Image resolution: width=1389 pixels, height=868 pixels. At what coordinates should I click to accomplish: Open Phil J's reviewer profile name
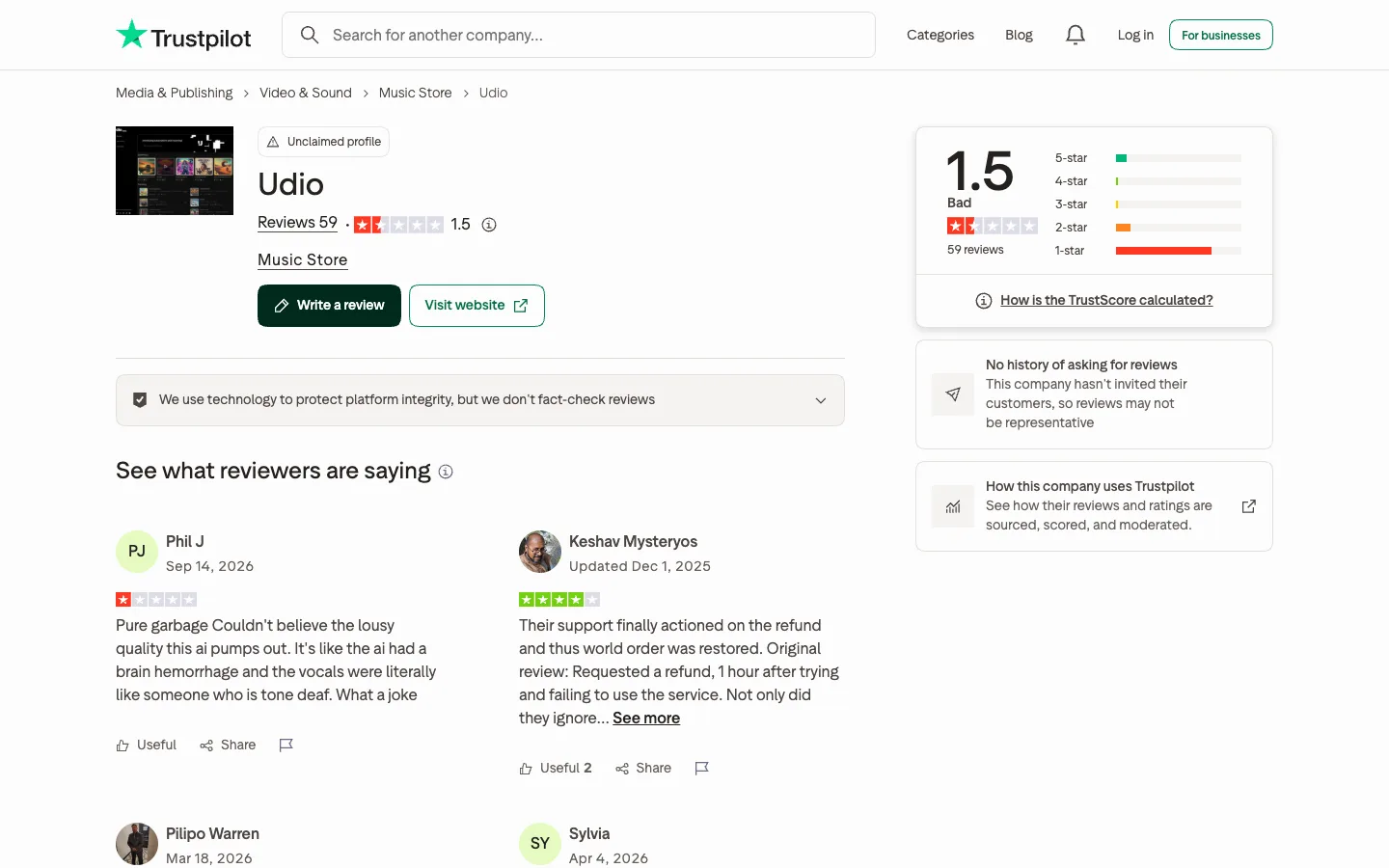tap(185, 542)
